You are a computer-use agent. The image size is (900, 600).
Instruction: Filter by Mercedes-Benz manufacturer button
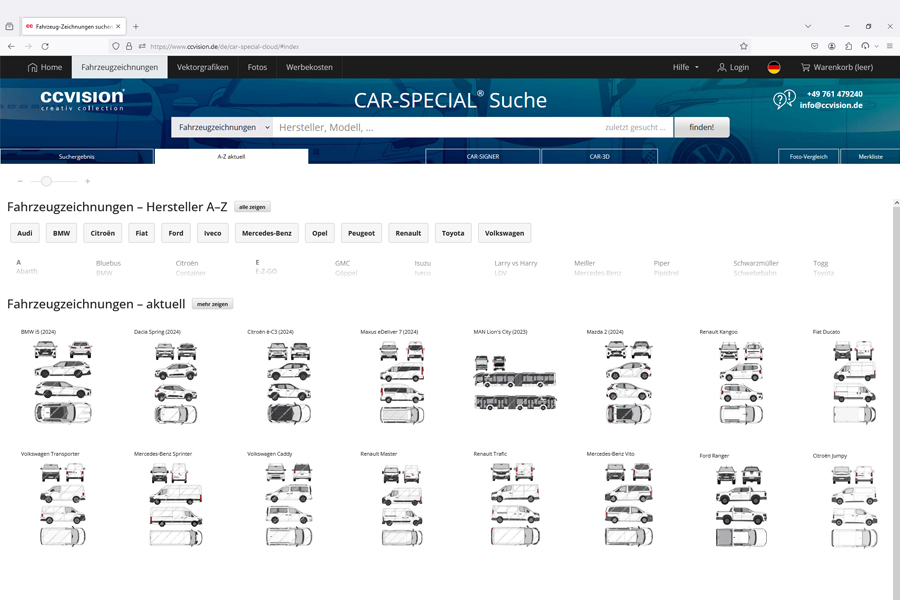(x=267, y=233)
